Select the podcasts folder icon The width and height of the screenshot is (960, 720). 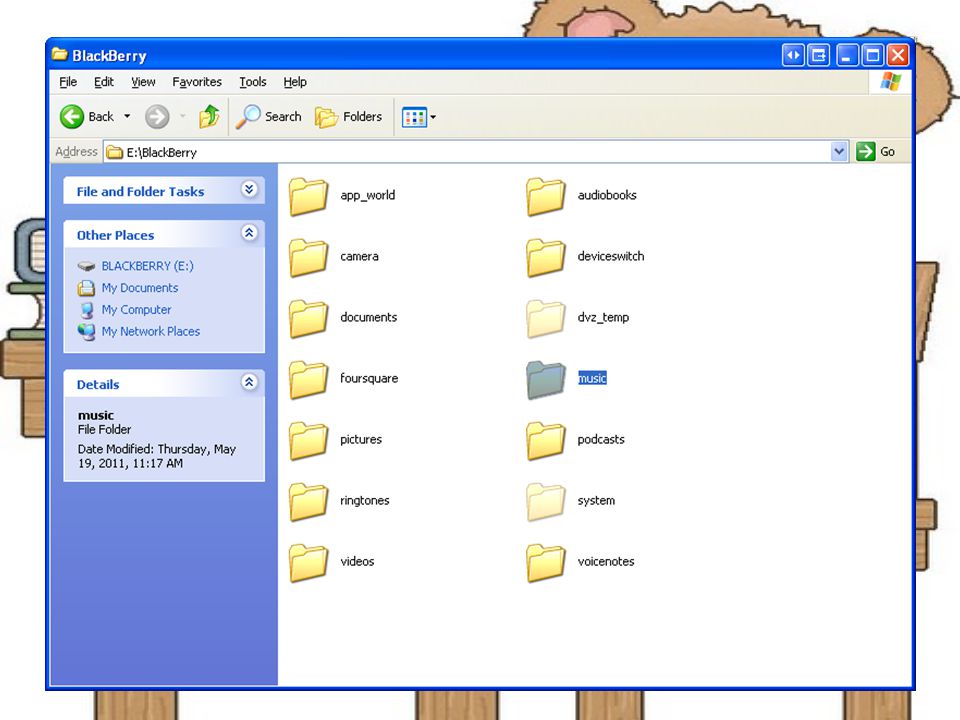546,441
